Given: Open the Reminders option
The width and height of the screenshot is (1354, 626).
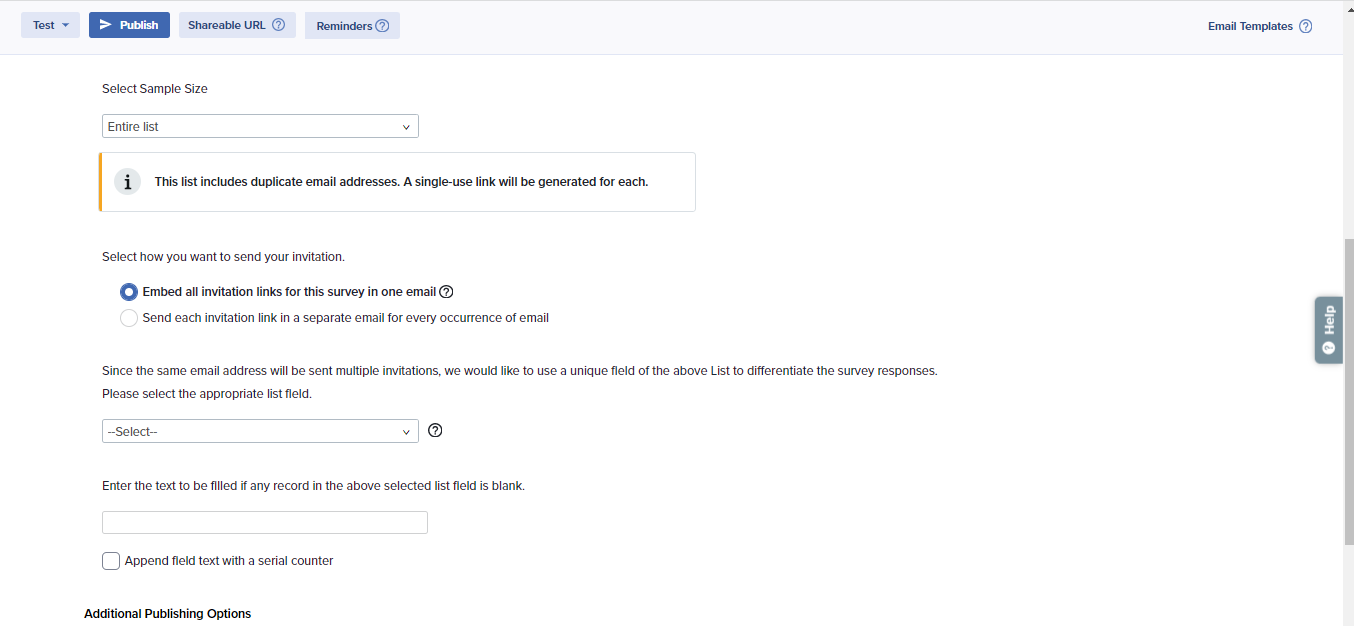Looking at the screenshot, I should (x=344, y=26).
